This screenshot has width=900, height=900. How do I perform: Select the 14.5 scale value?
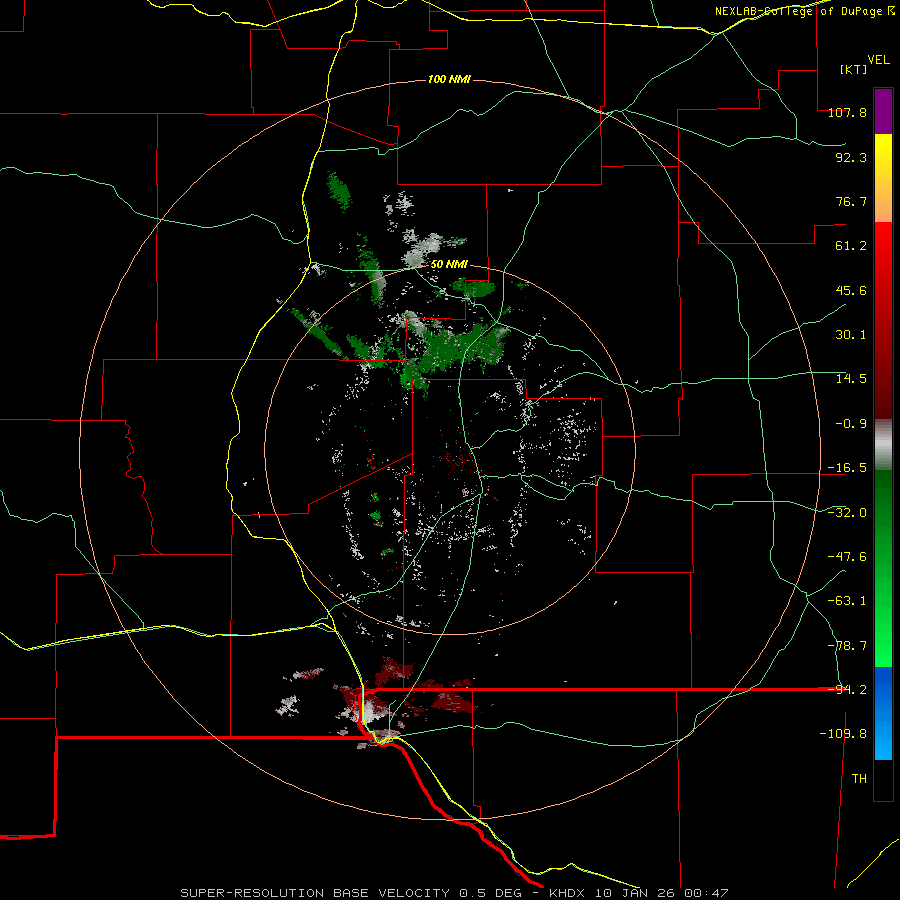851,379
